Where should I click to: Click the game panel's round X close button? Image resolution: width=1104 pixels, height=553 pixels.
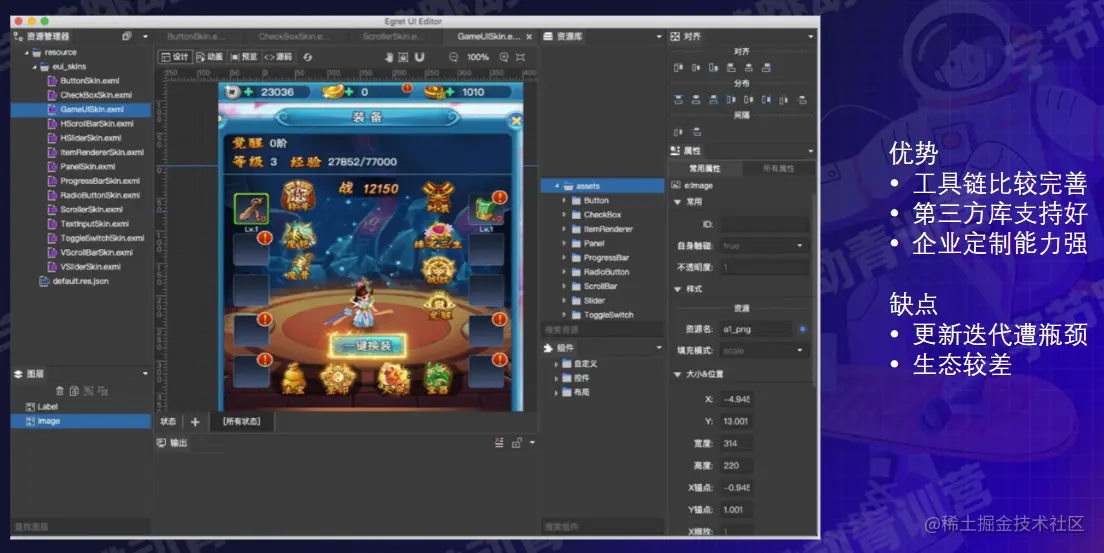[515, 121]
